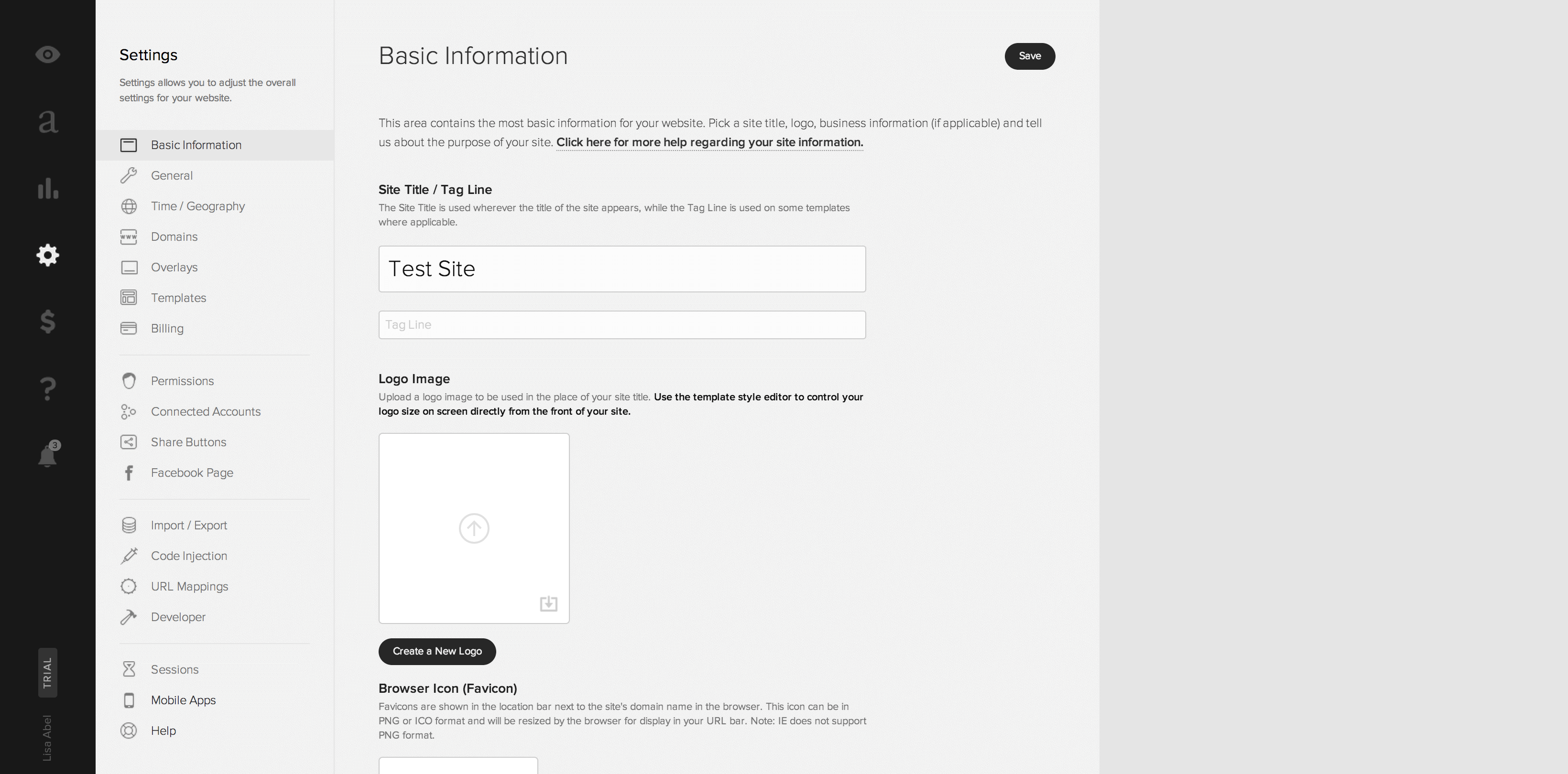
Task: Go to Billing settings
Action: (x=167, y=329)
